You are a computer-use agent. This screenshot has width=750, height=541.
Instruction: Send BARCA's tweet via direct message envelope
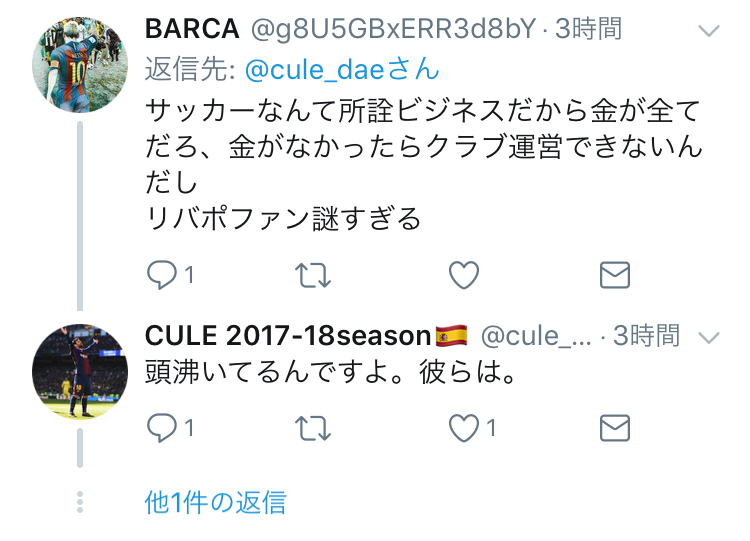(615, 275)
